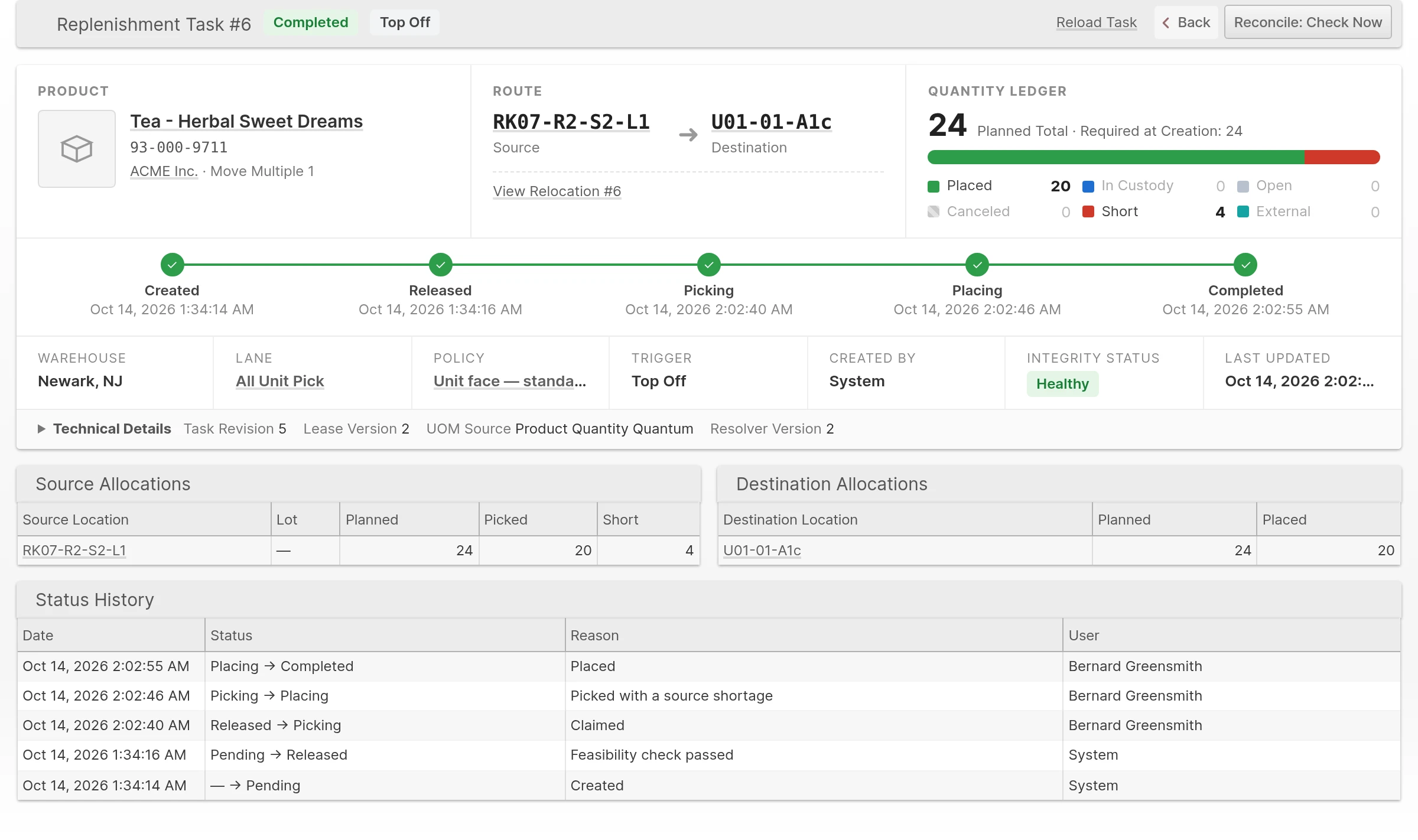Viewport: 1418px width, 840px height.
Task: Open destination U01-01-A1c in Route header
Action: [x=772, y=122]
